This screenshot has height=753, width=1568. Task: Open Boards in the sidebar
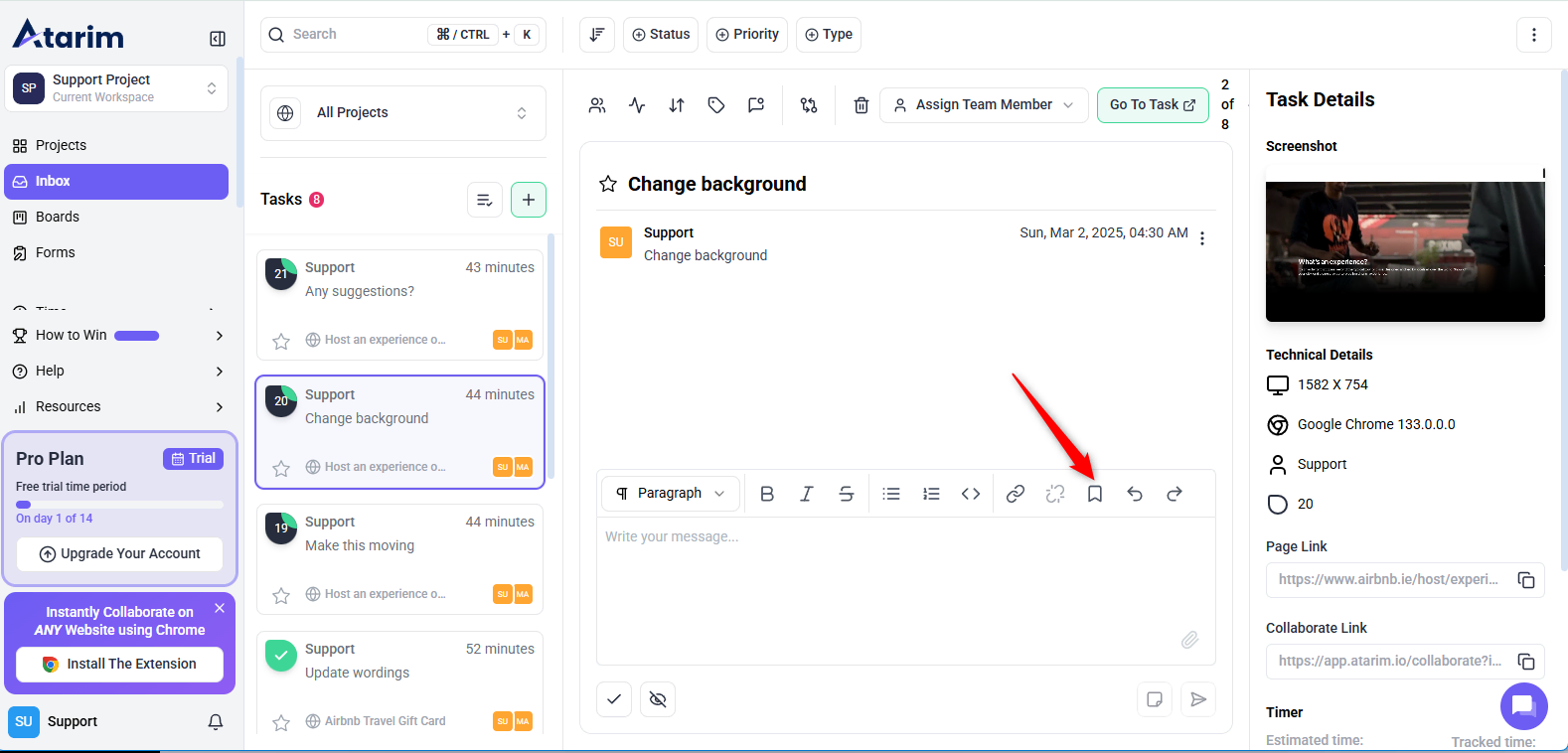pos(58,217)
